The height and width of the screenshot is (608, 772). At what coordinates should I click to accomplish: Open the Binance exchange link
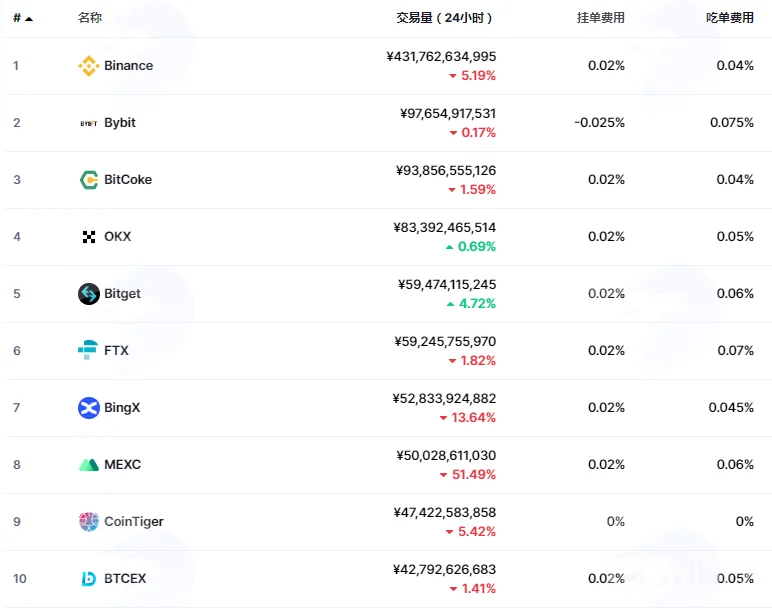point(129,65)
